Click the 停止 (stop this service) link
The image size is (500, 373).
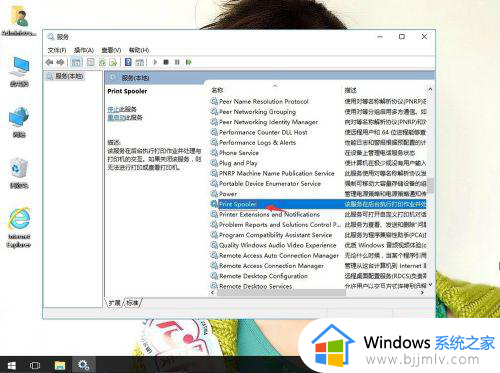coord(113,109)
